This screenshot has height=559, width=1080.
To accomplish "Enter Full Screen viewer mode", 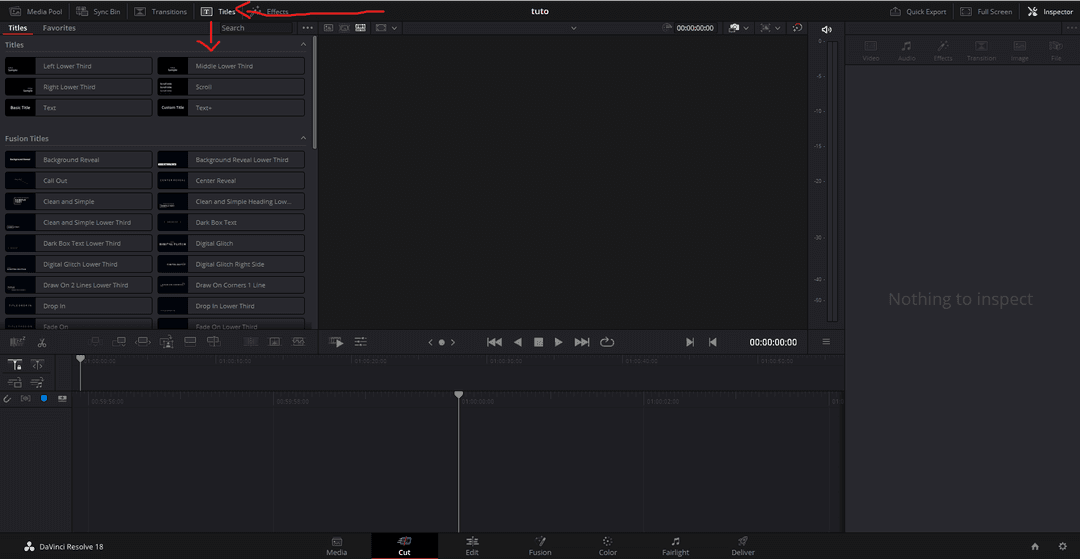I will 986,12.
